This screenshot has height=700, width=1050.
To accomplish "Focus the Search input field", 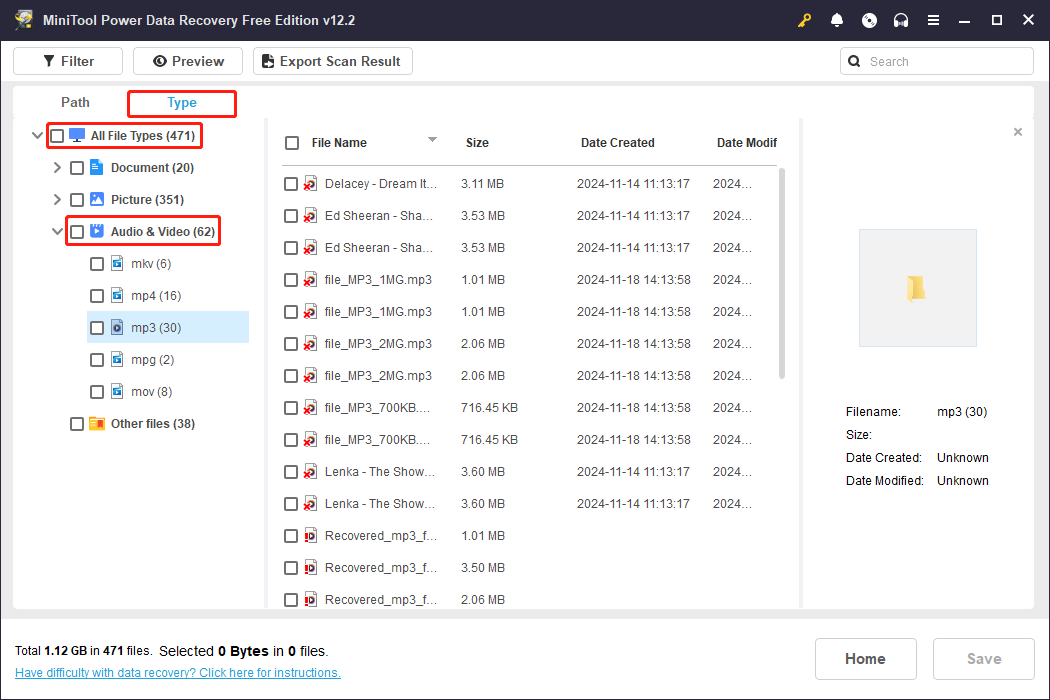I will [937, 61].
